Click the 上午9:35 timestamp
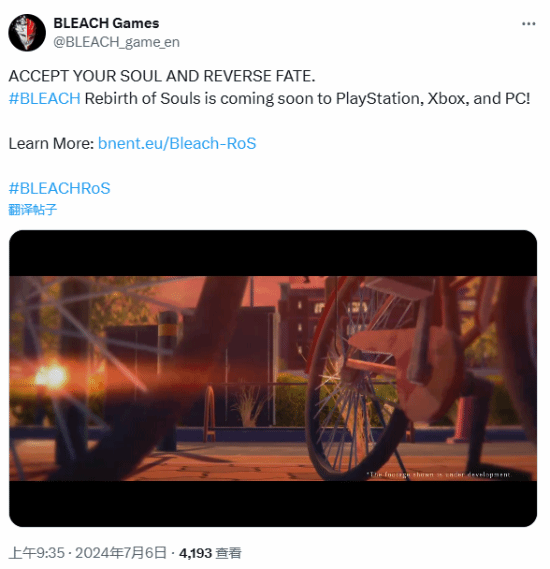The width and height of the screenshot is (550, 569). [37, 553]
